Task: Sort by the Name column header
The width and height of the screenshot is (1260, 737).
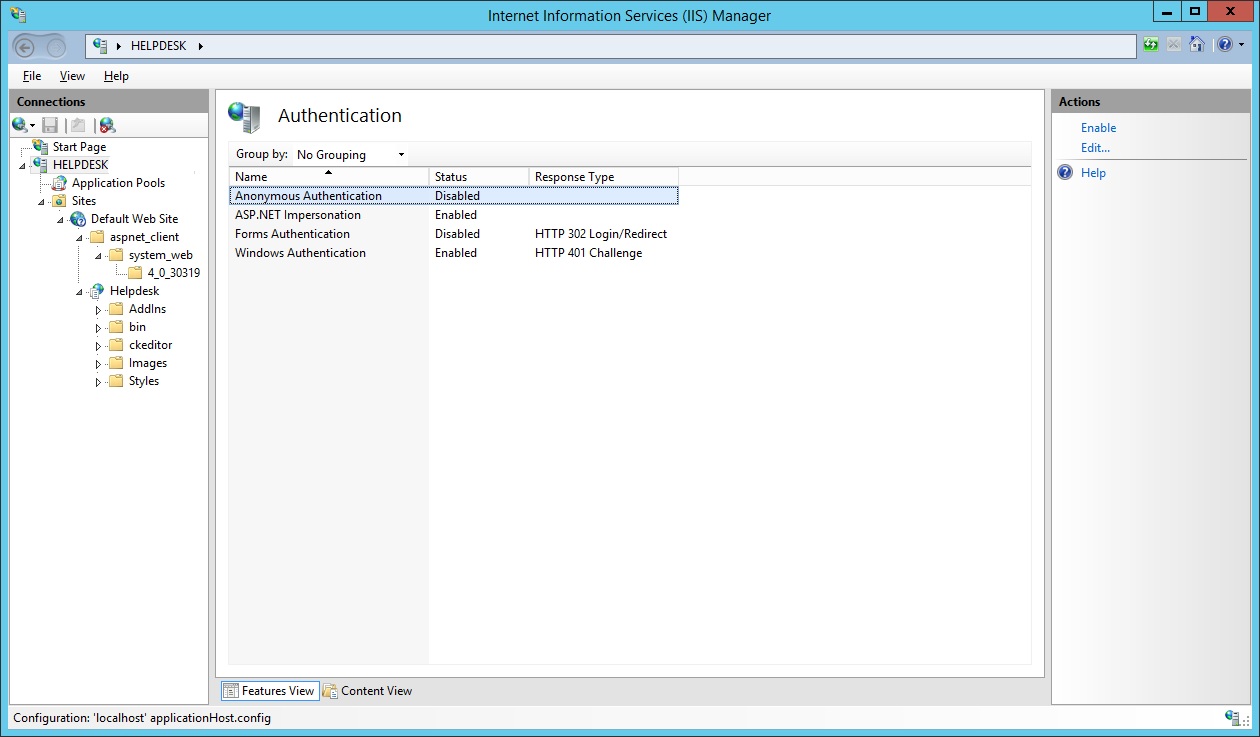Action: (x=329, y=176)
